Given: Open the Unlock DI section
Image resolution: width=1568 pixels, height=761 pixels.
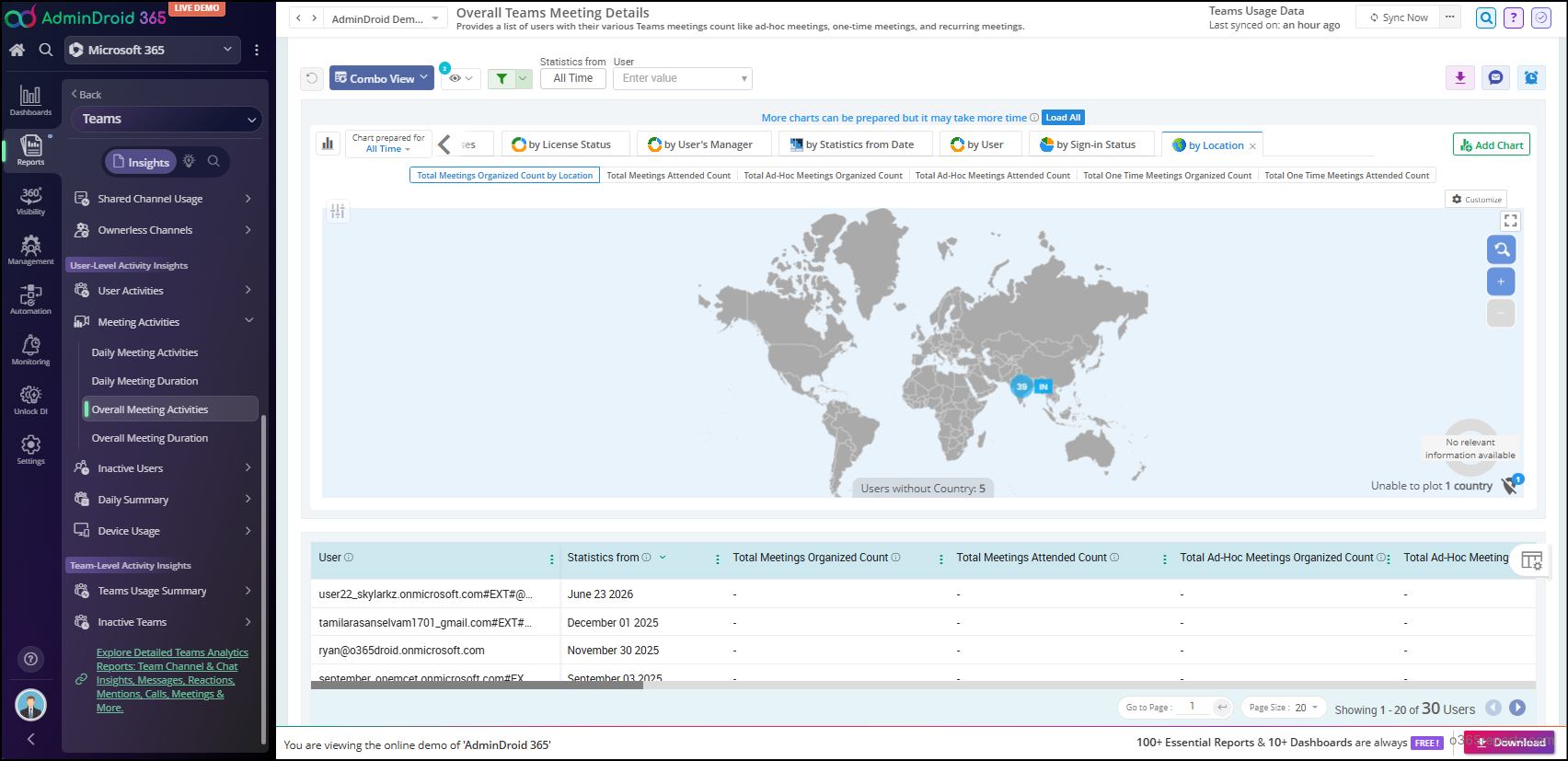Looking at the screenshot, I should click(30, 399).
